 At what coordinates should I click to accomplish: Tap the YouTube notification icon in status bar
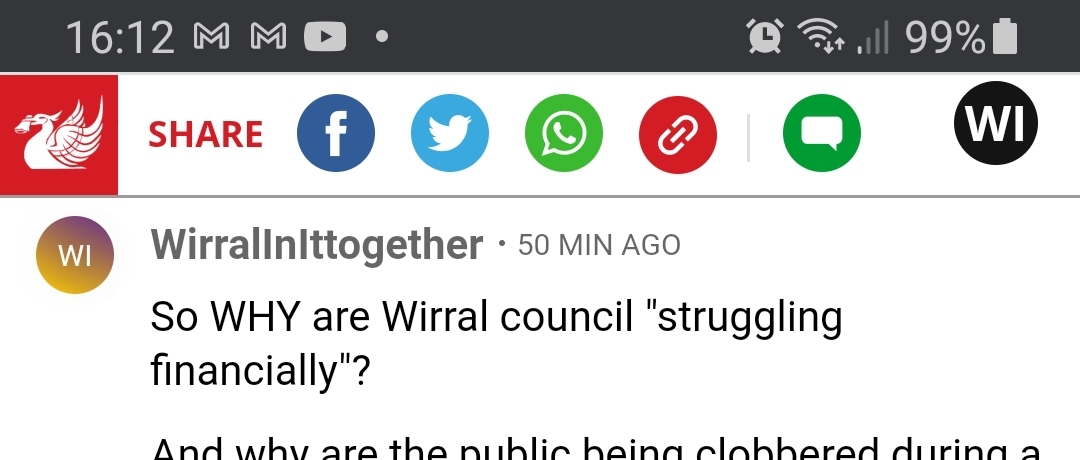[x=325, y=36]
